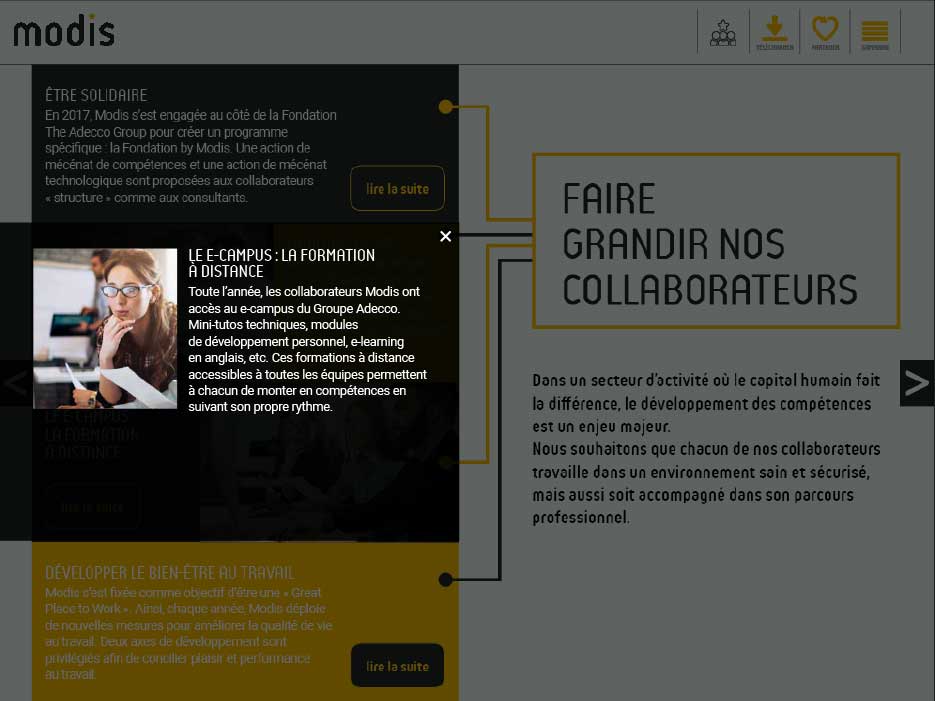Click the Télécharger download icon
Viewport: 935px width, 701px height.
(x=774, y=32)
